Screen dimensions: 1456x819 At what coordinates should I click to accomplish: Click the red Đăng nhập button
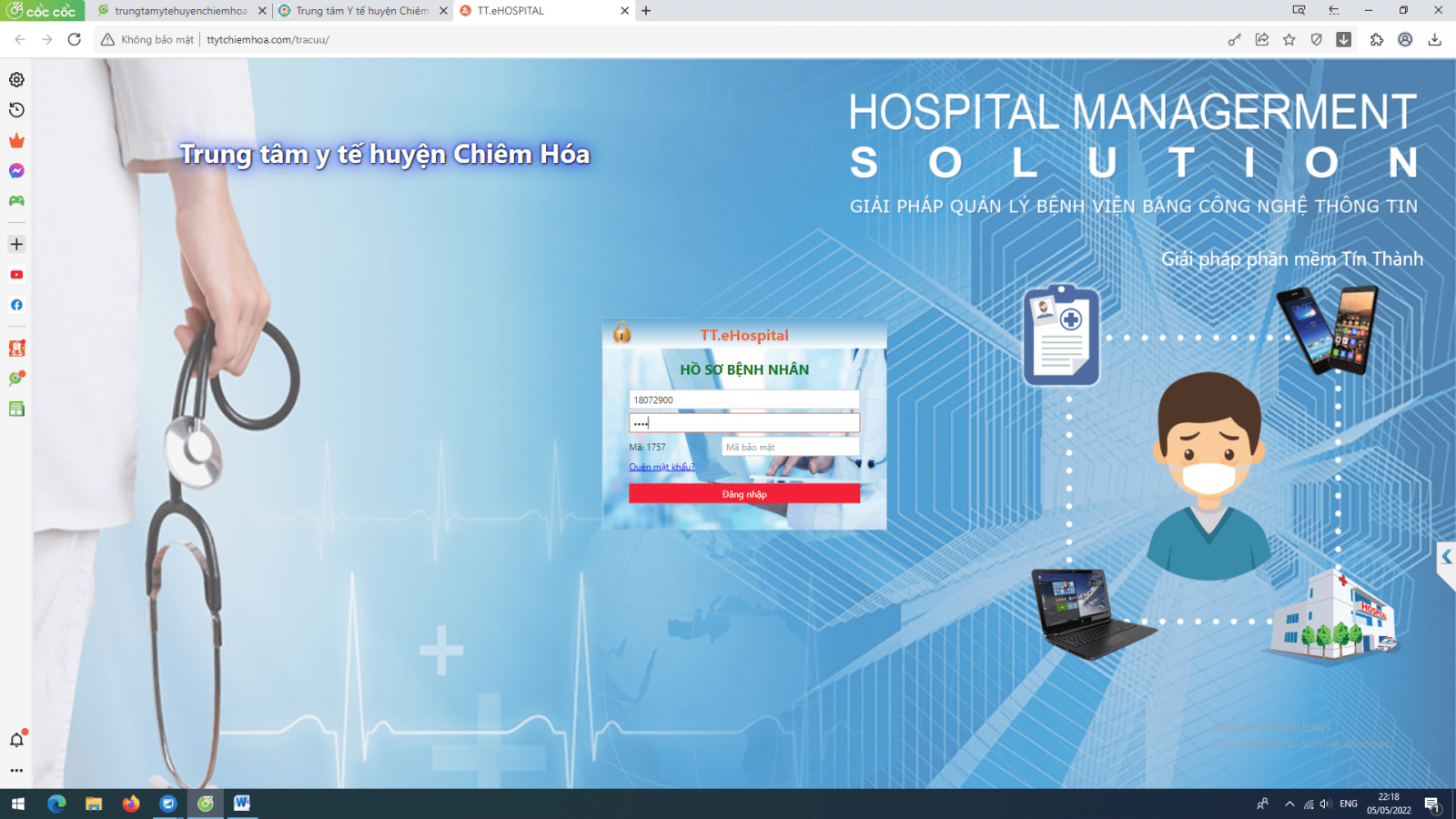point(743,494)
